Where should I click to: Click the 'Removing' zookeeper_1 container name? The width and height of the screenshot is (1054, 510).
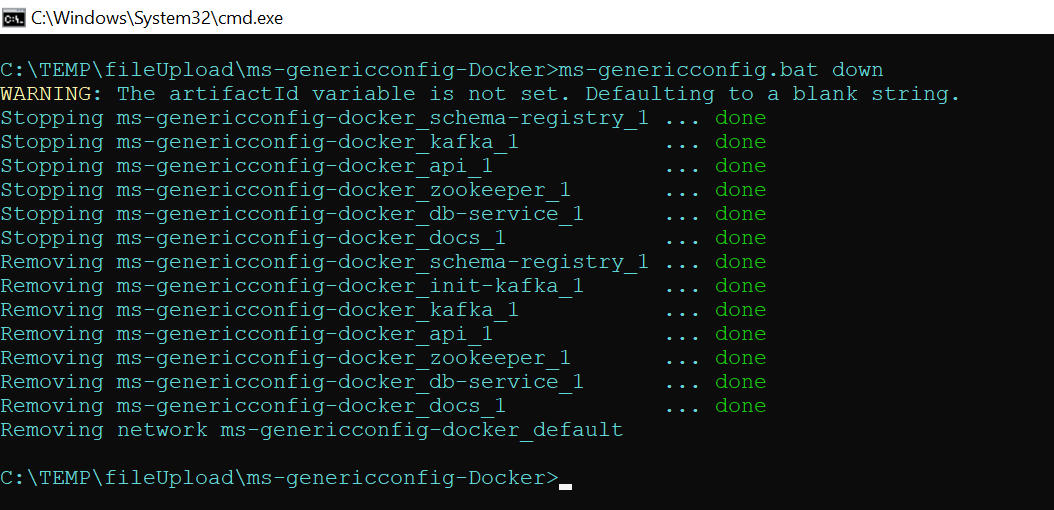[x=343, y=358]
